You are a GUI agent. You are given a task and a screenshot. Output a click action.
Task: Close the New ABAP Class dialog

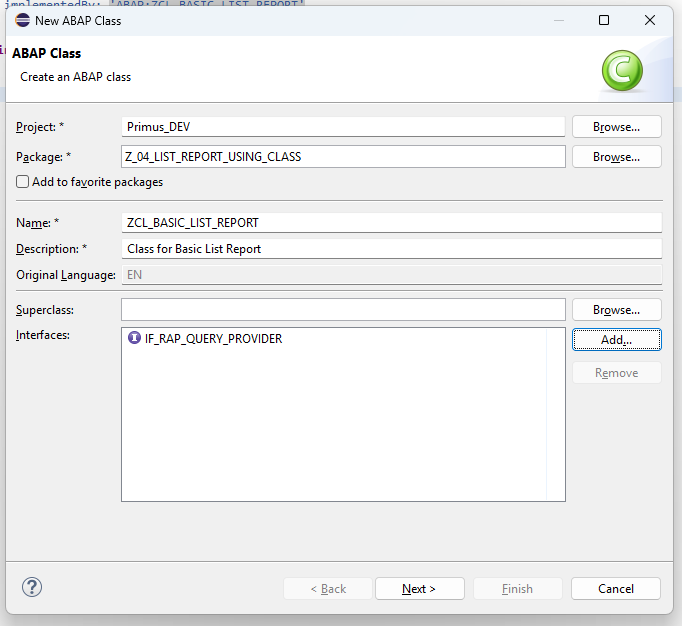pyautogui.click(x=650, y=20)
